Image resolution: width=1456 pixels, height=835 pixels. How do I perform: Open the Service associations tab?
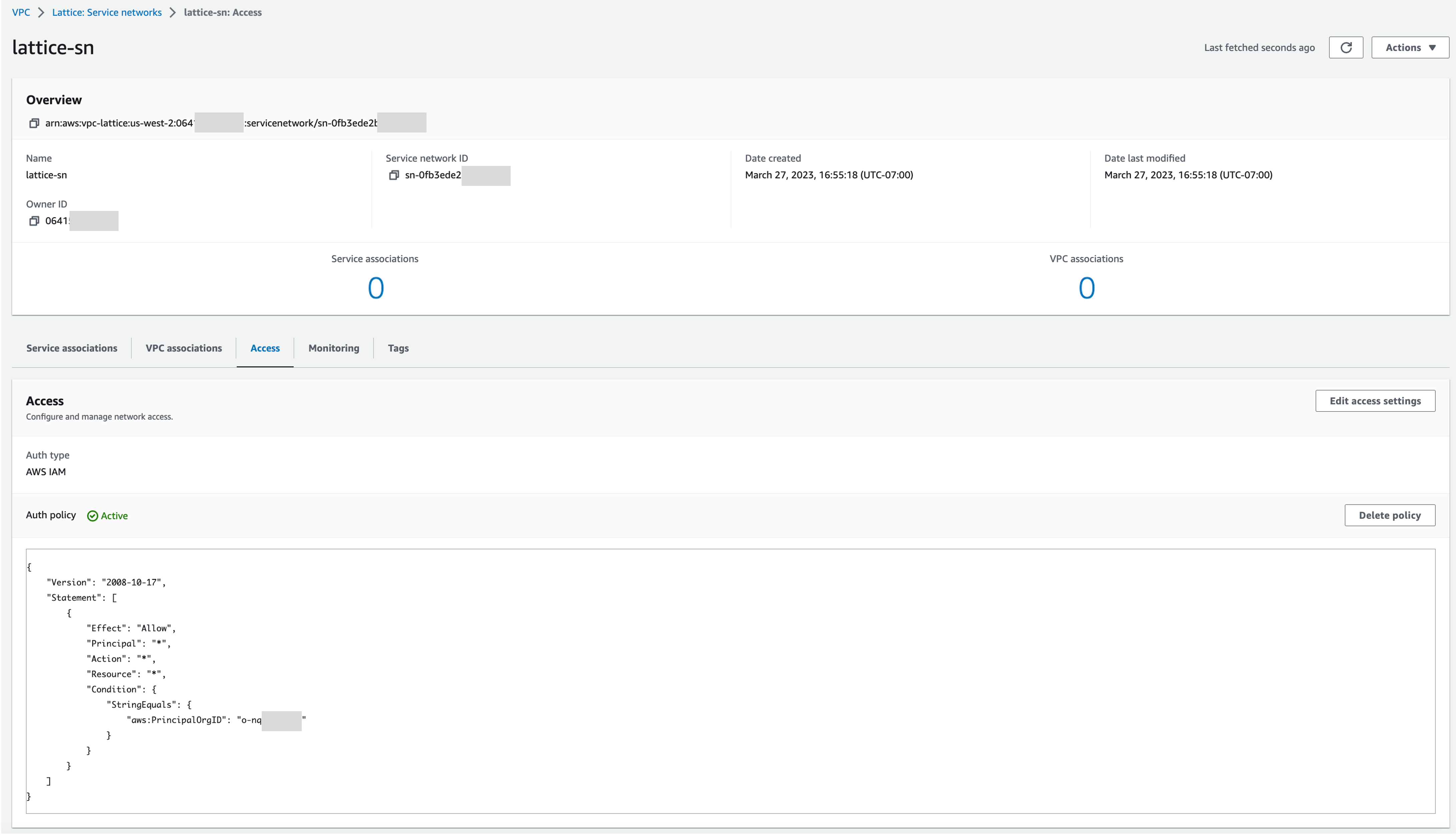72,348
